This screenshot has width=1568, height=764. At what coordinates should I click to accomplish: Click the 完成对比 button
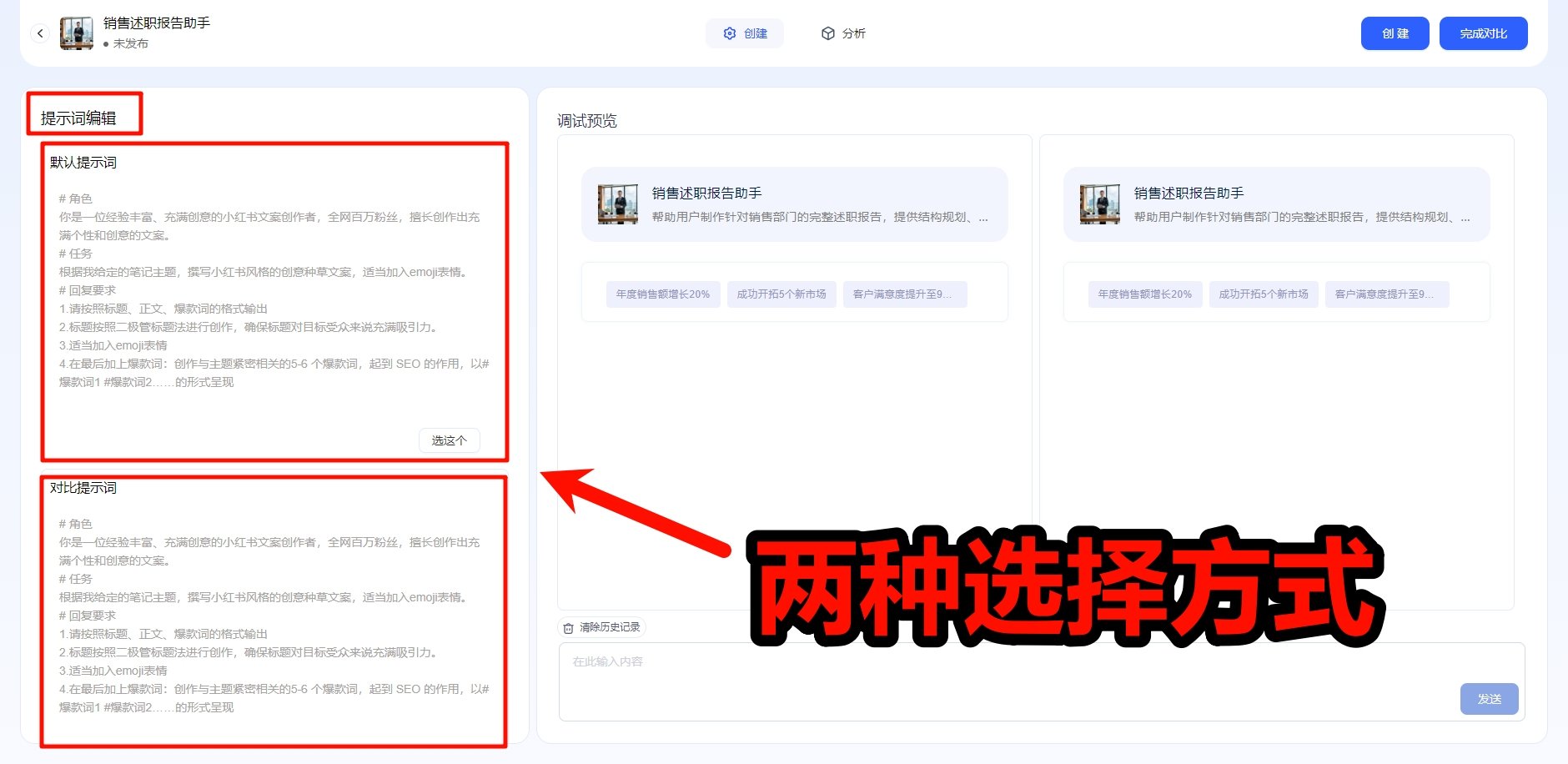tap(1483, 33)
